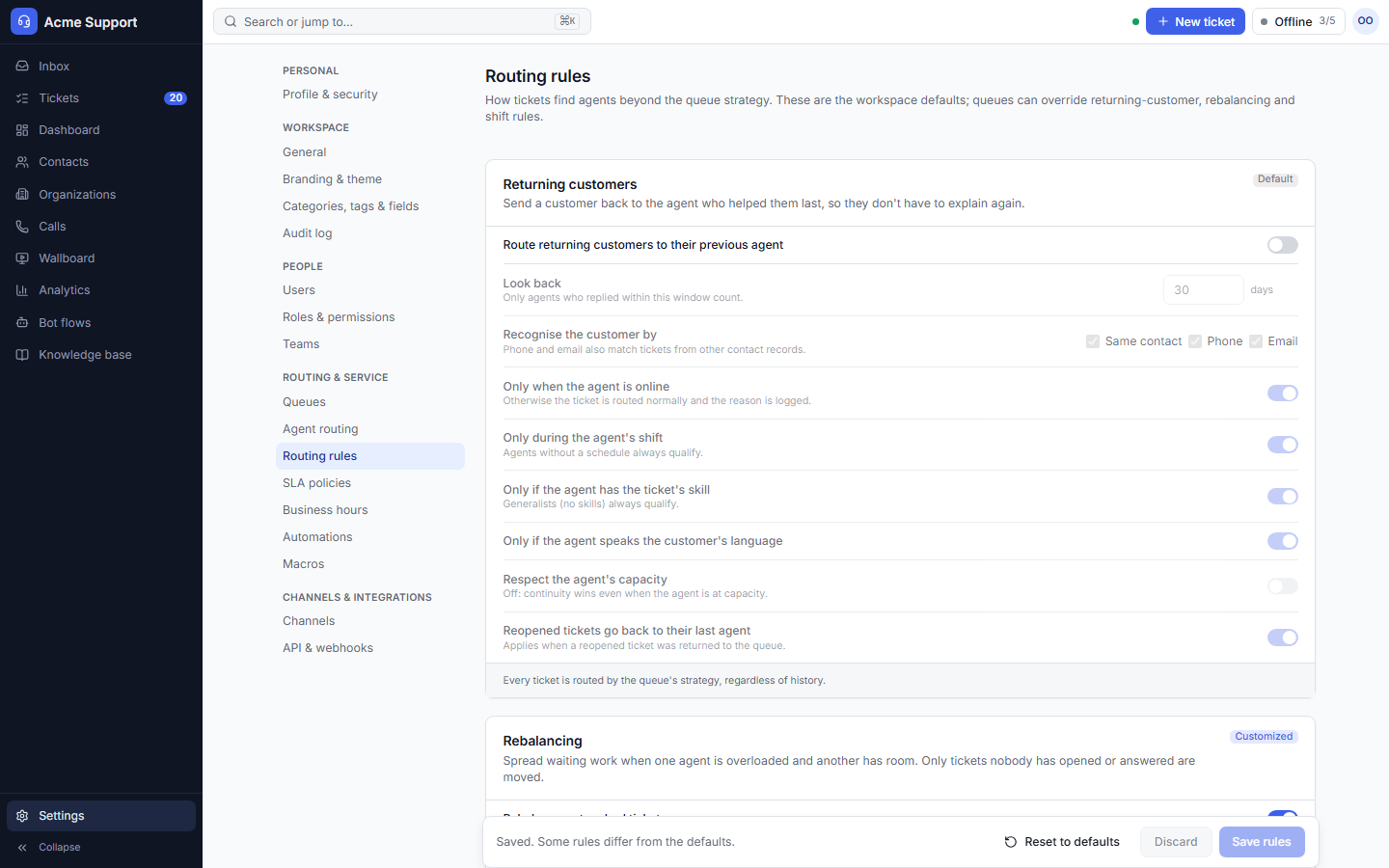Click the green connection status dot
Viewport: 1389px width, 868px height.
pyautogui.click(x=1135, y=21)
